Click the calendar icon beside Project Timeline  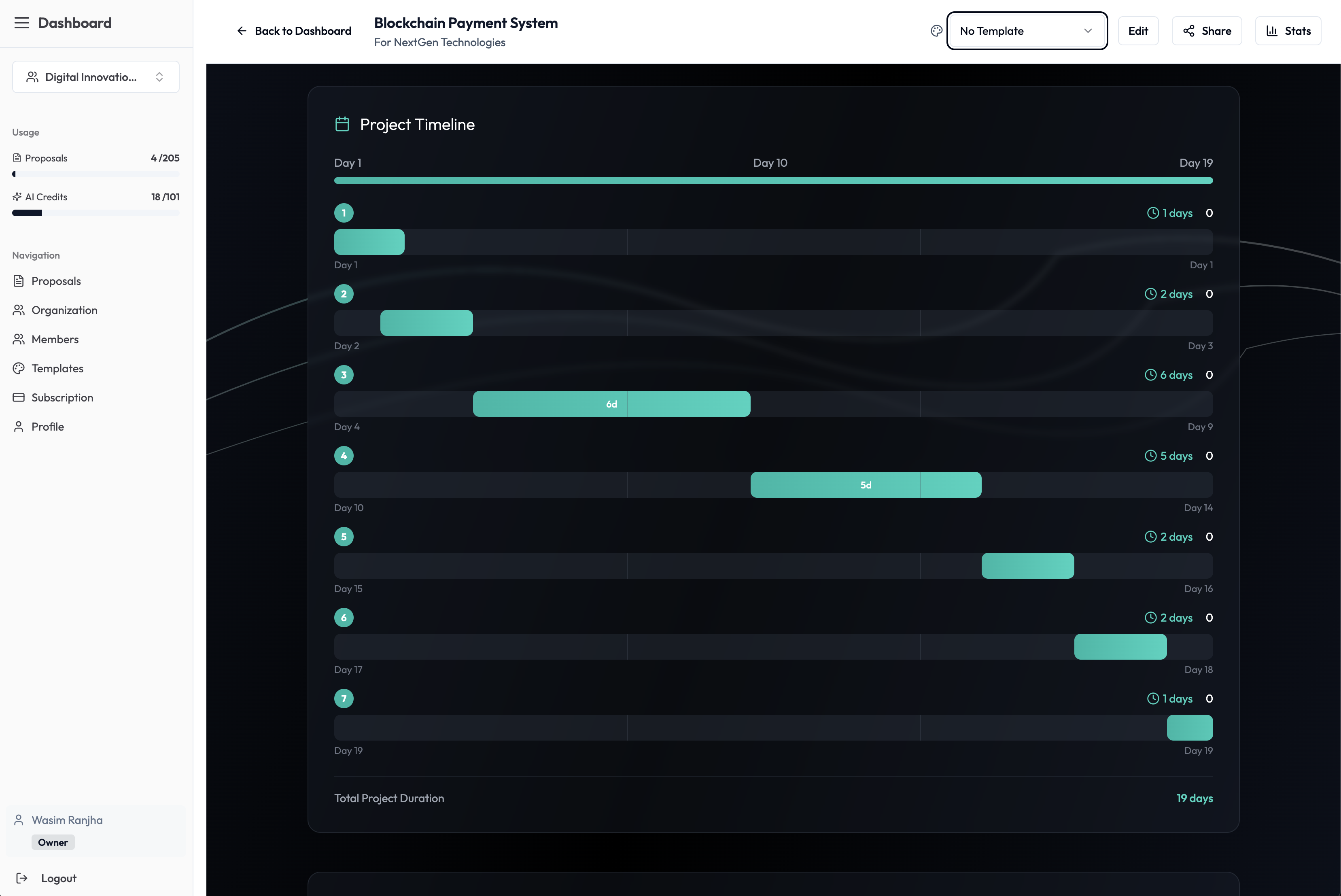[x=342, y=123]
